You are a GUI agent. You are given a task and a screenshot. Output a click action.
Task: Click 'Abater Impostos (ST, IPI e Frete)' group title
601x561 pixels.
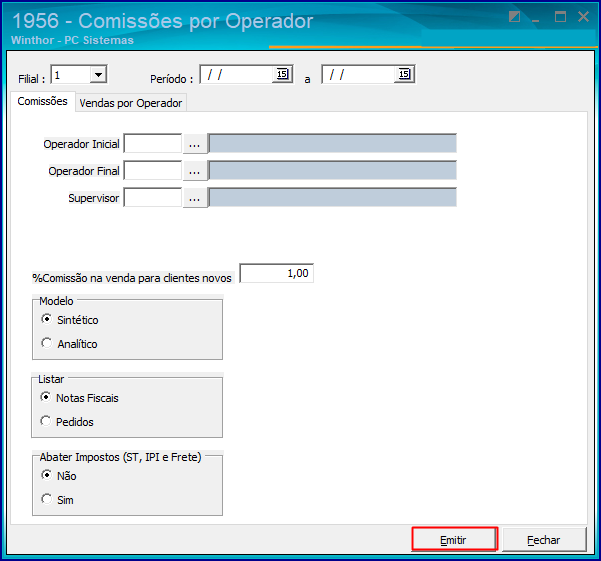(x=120, y=457)
